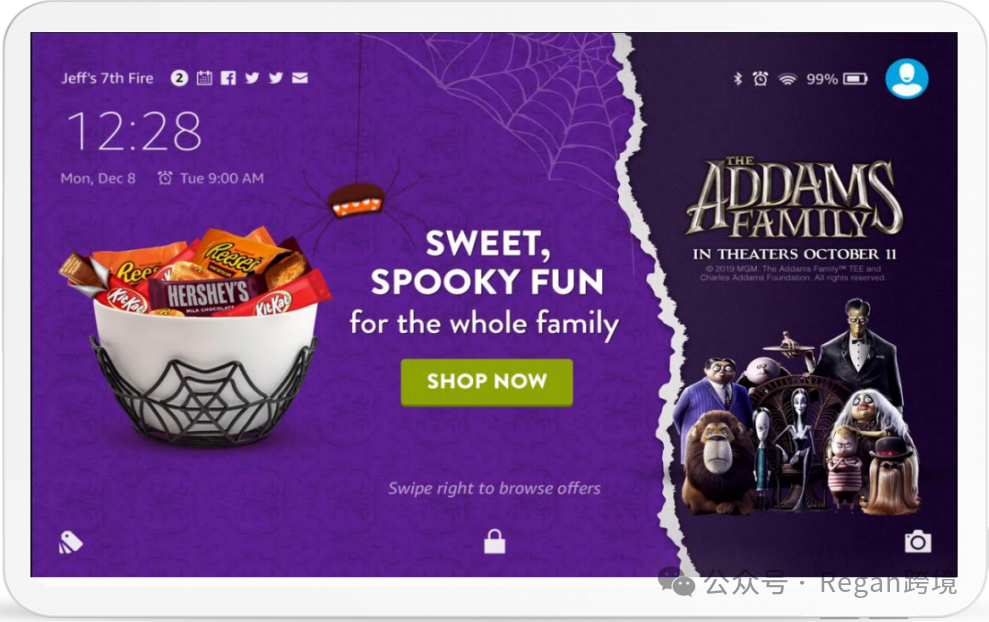Tap the Addams Family movie logo
The height and width of the screenshot is (622, 989).
tap(794, 196)
